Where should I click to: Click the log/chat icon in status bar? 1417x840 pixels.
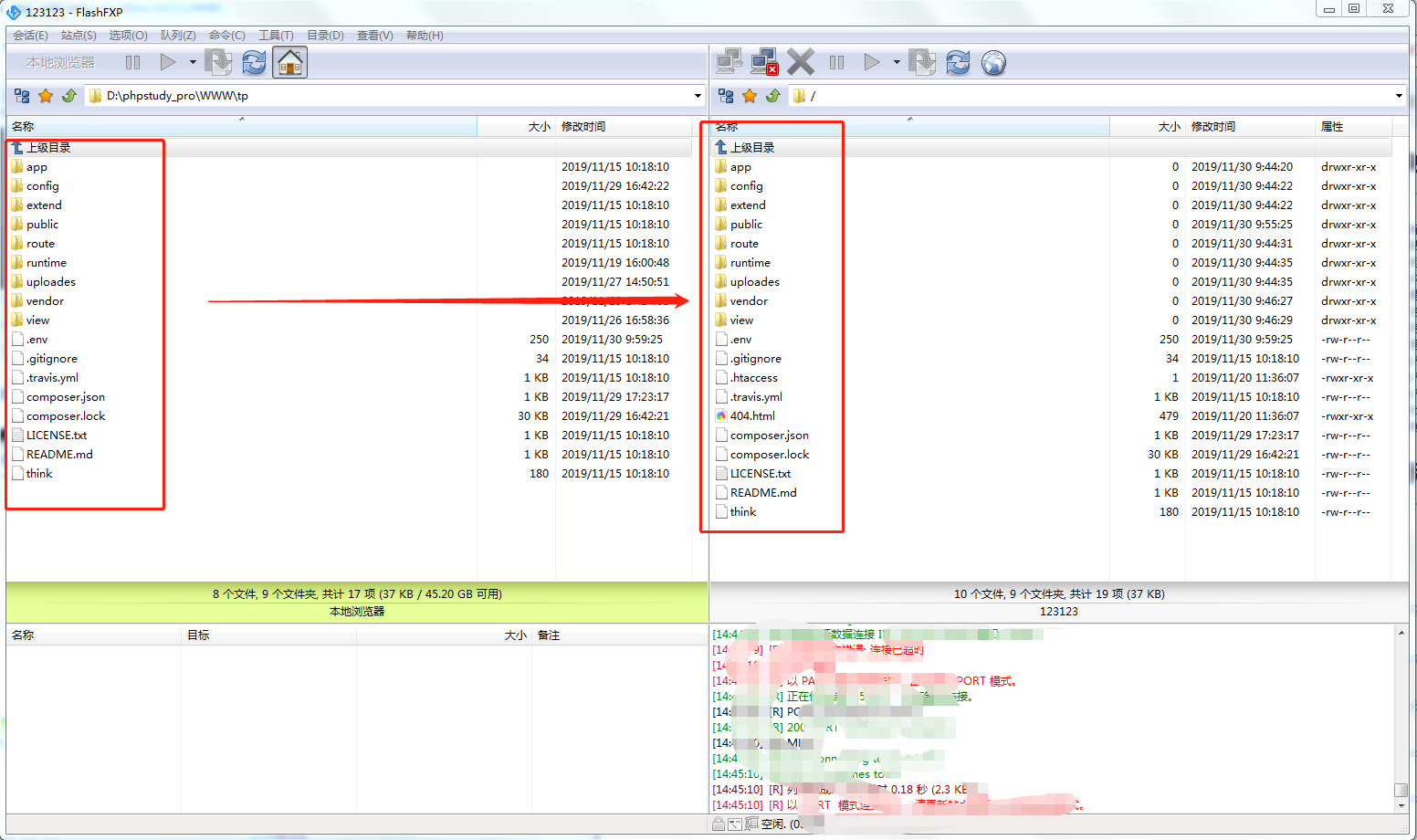point(751,824)
